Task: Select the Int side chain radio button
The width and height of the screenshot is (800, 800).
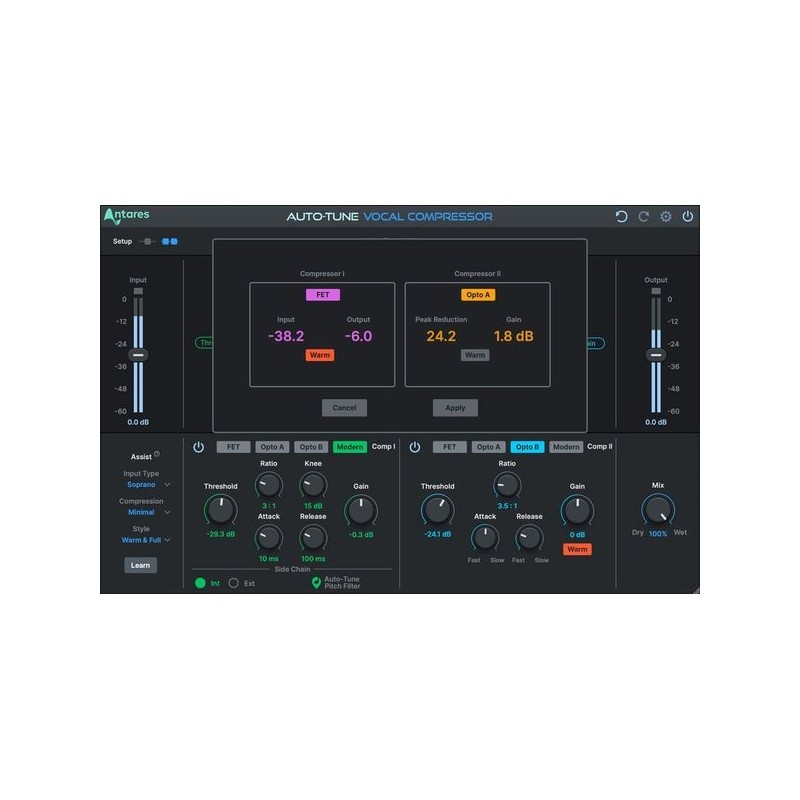Action: [199, 582]
